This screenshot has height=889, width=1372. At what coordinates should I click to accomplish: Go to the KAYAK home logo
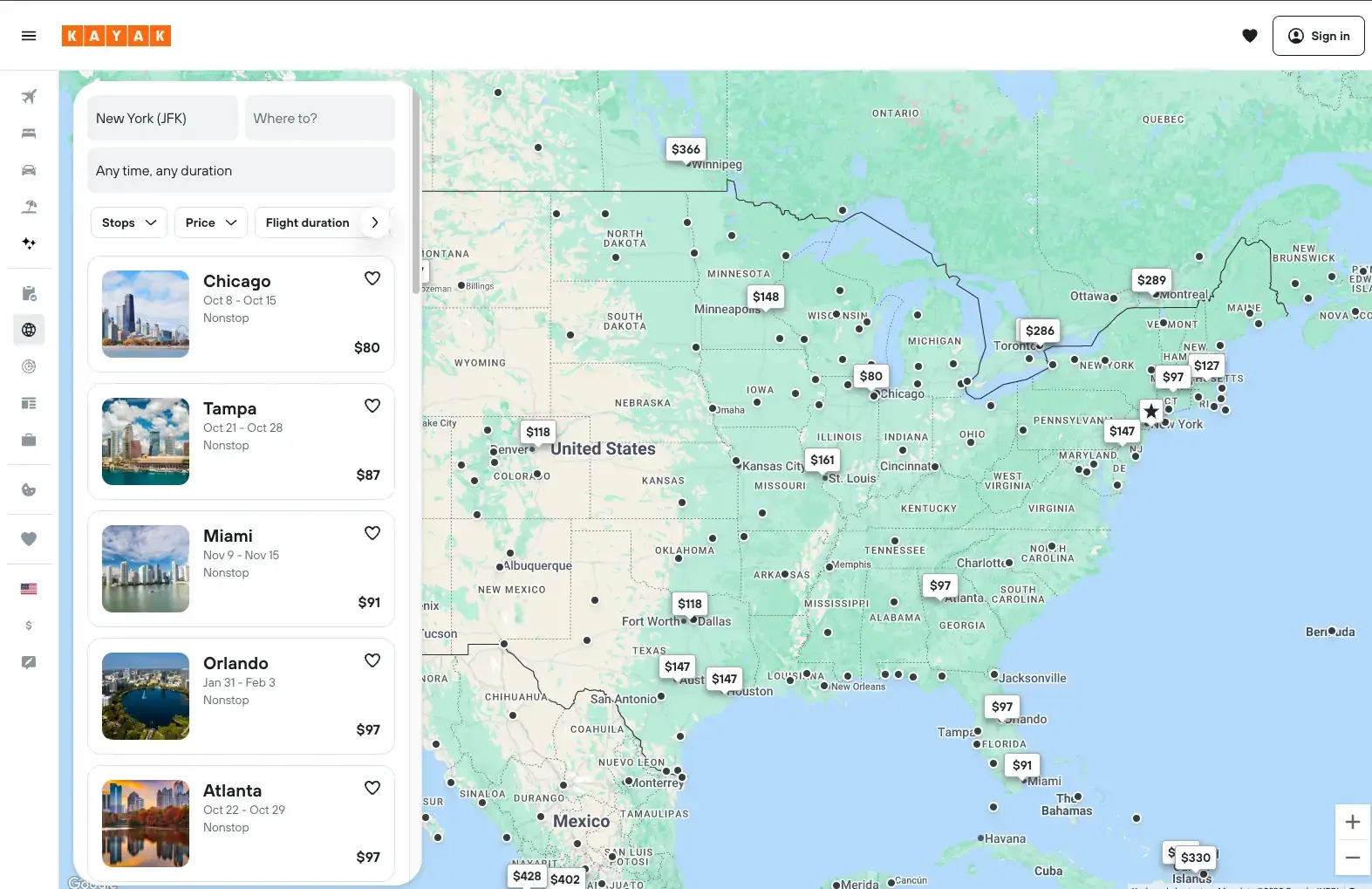click(x=116, y=36)
